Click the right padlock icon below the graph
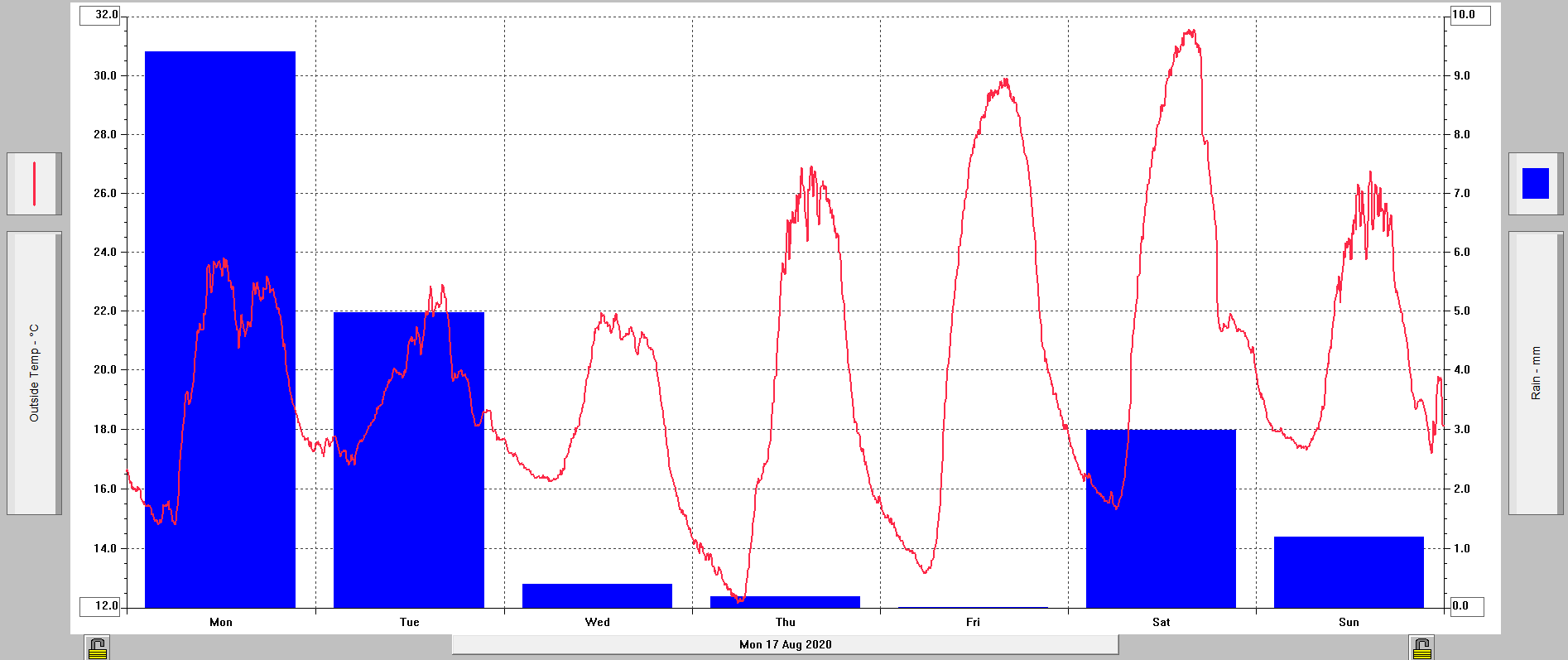This screenshot has width=1568, height=660. [1421, 648]
